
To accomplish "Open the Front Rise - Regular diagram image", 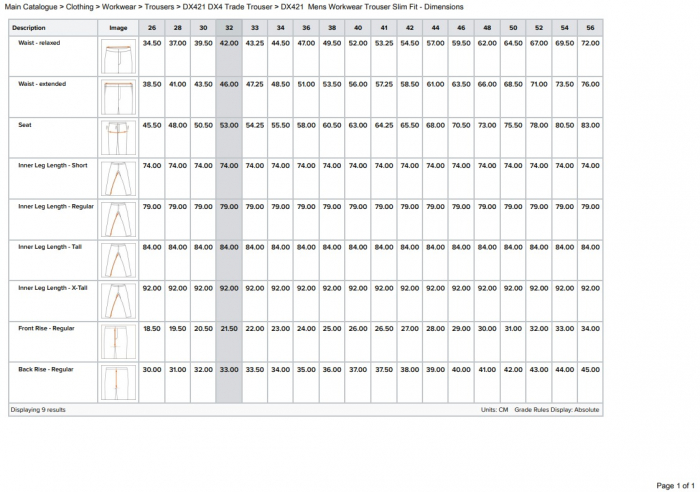I will coord(118,340).
